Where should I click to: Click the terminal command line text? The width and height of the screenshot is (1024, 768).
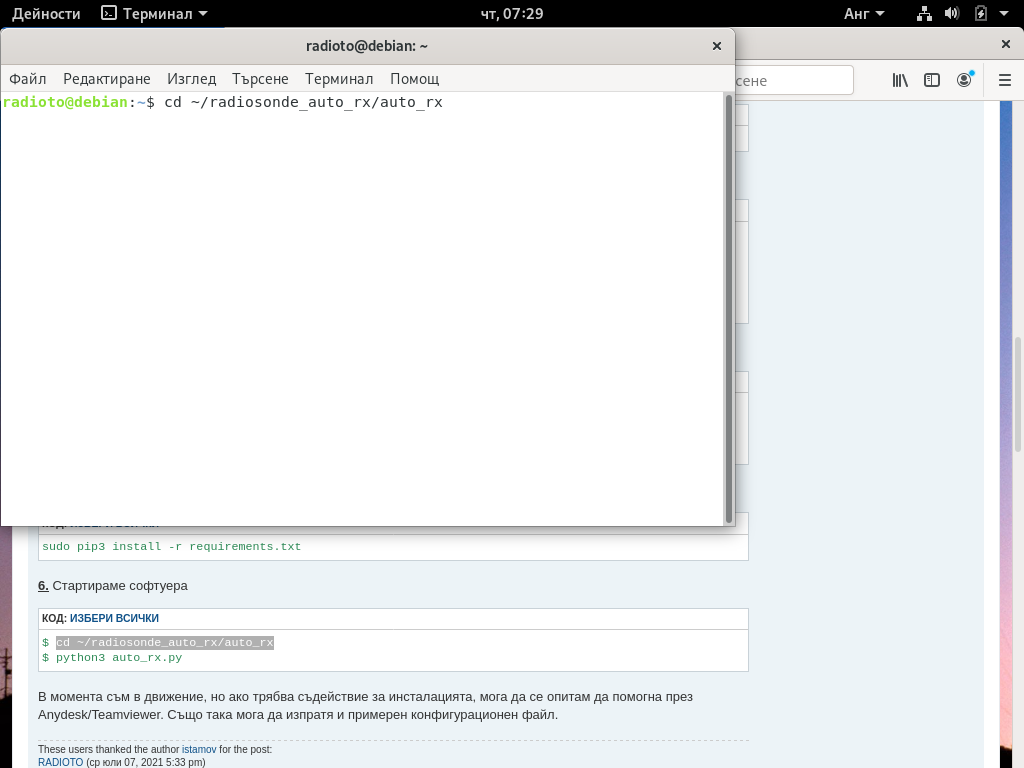[x=304, y=103]
